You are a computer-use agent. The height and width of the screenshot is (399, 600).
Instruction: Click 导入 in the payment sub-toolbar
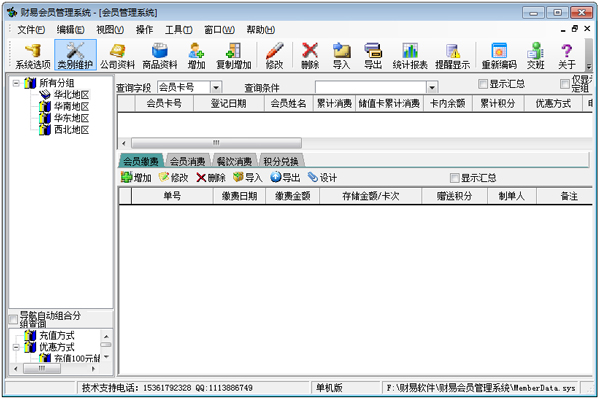[248, 178]
